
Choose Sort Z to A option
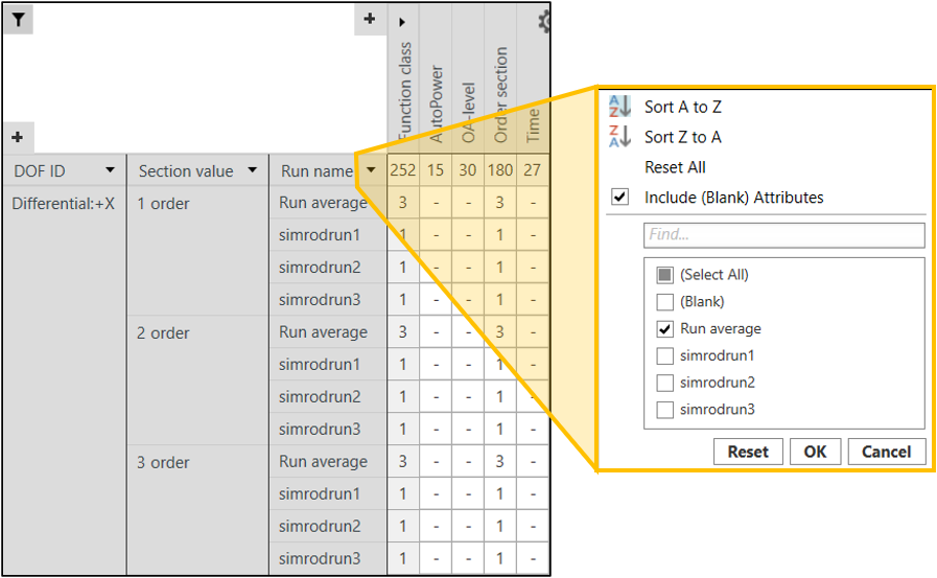point(683,137)
